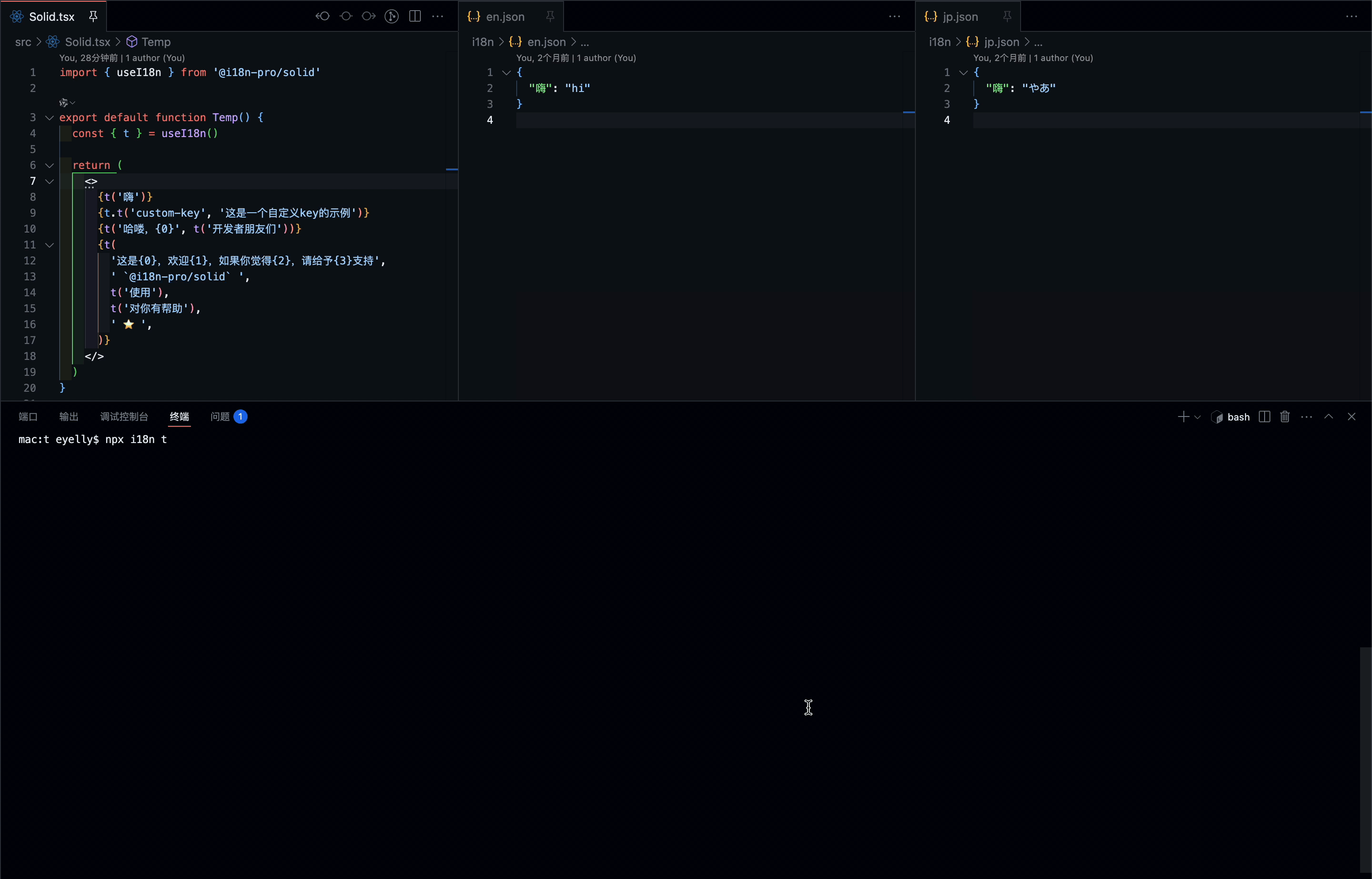Split the bash terminal

click(x=1264, y=417)
